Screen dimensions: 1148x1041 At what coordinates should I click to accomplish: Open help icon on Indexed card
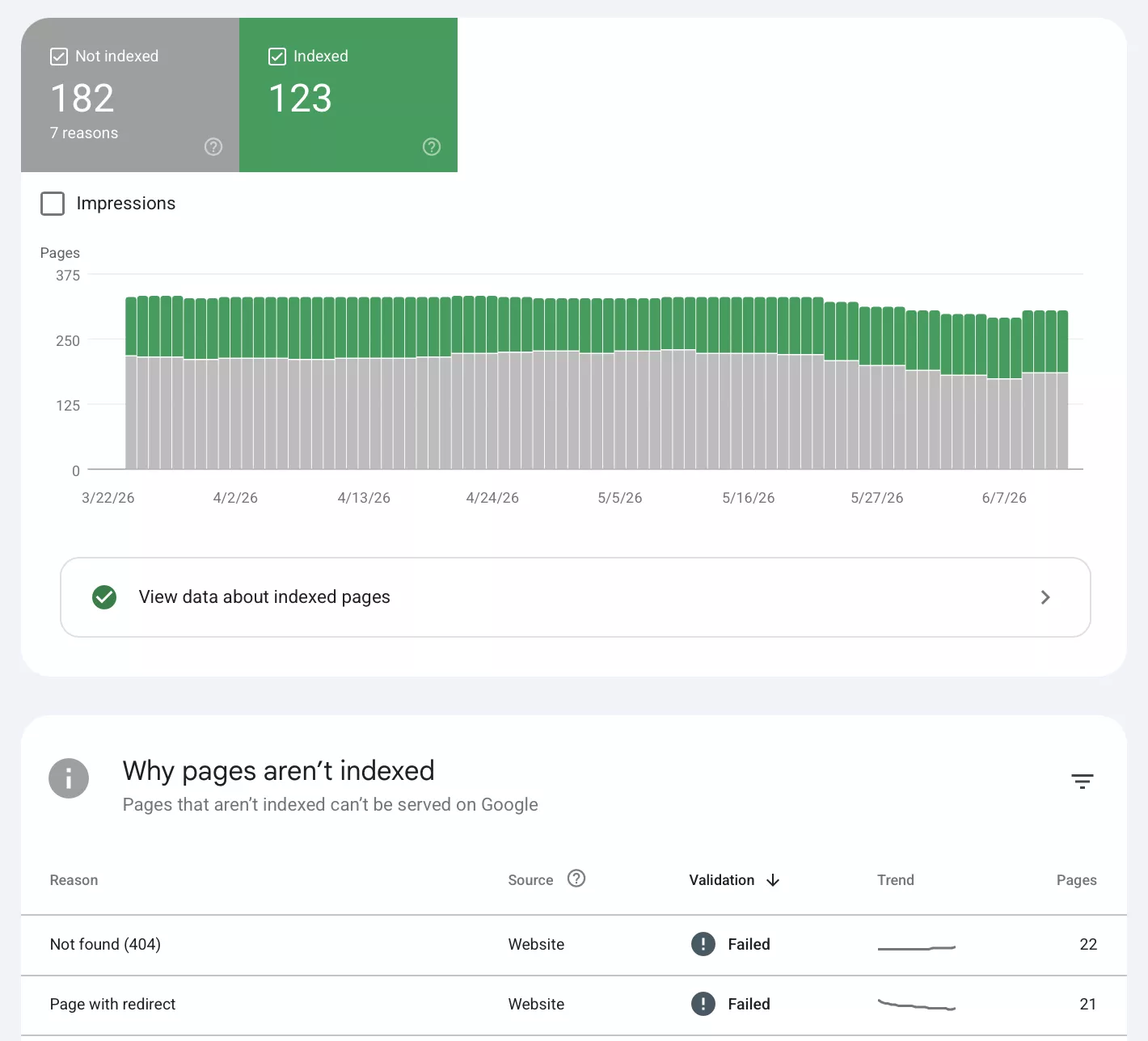(x=432, y=146)
